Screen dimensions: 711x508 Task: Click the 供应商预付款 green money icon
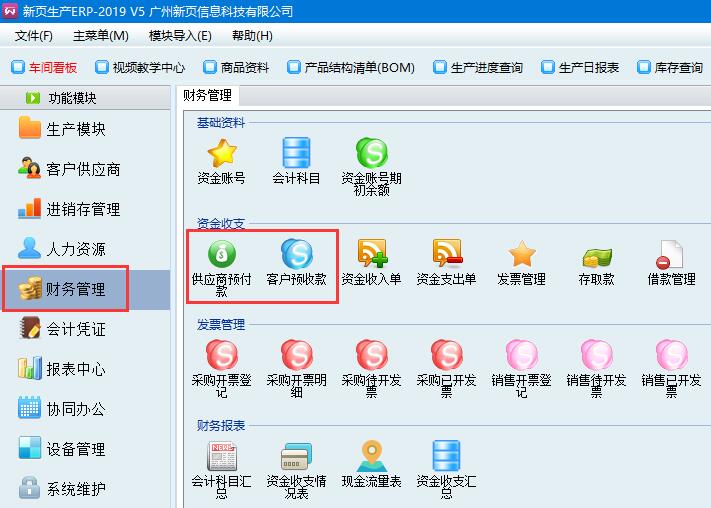[x=221, y=254]
